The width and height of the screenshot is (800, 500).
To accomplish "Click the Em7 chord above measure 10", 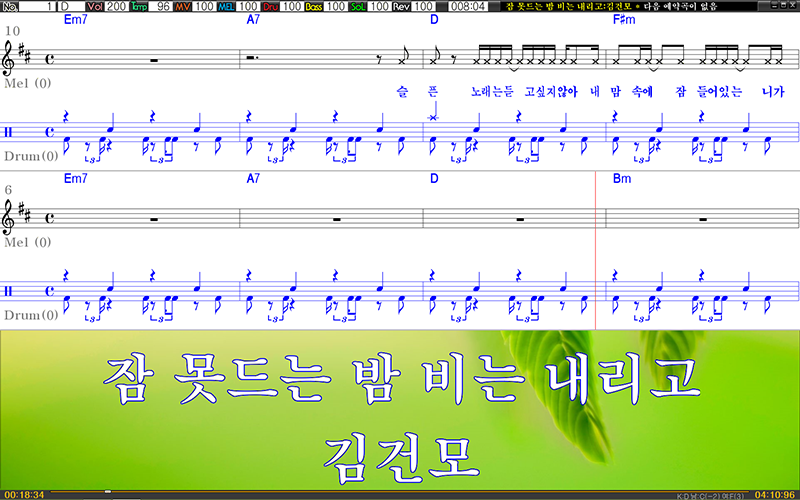I will [x=76, y=20].
